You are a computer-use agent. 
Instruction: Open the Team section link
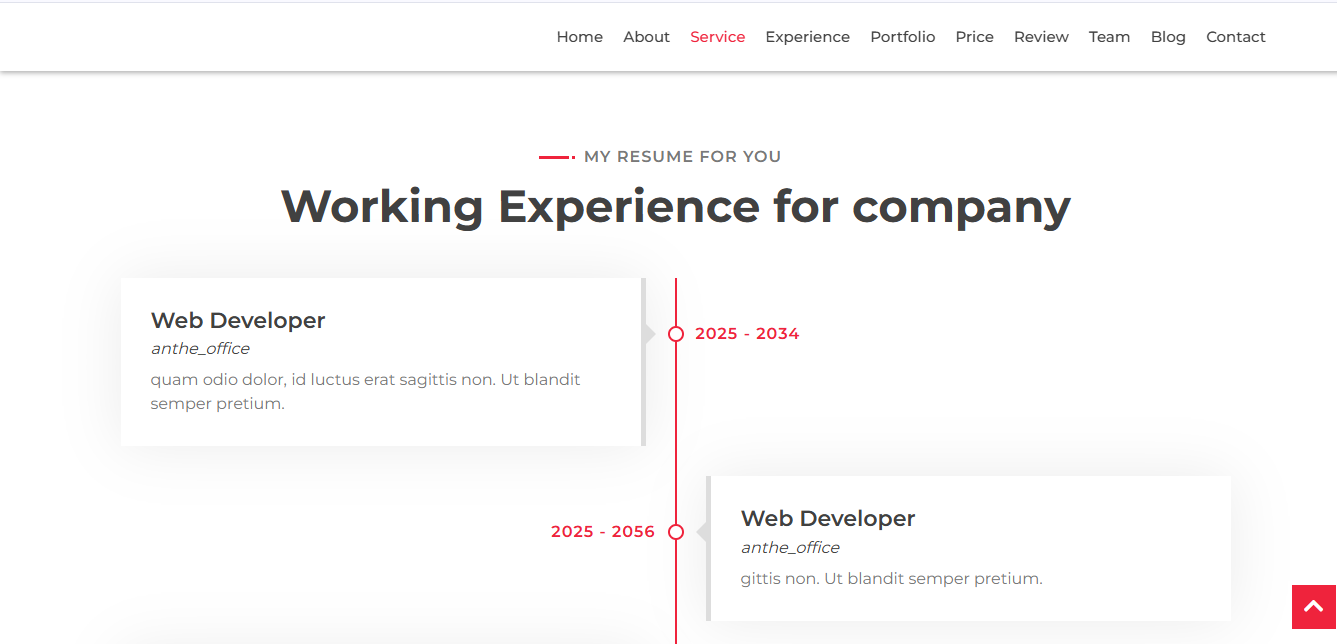1109,37
